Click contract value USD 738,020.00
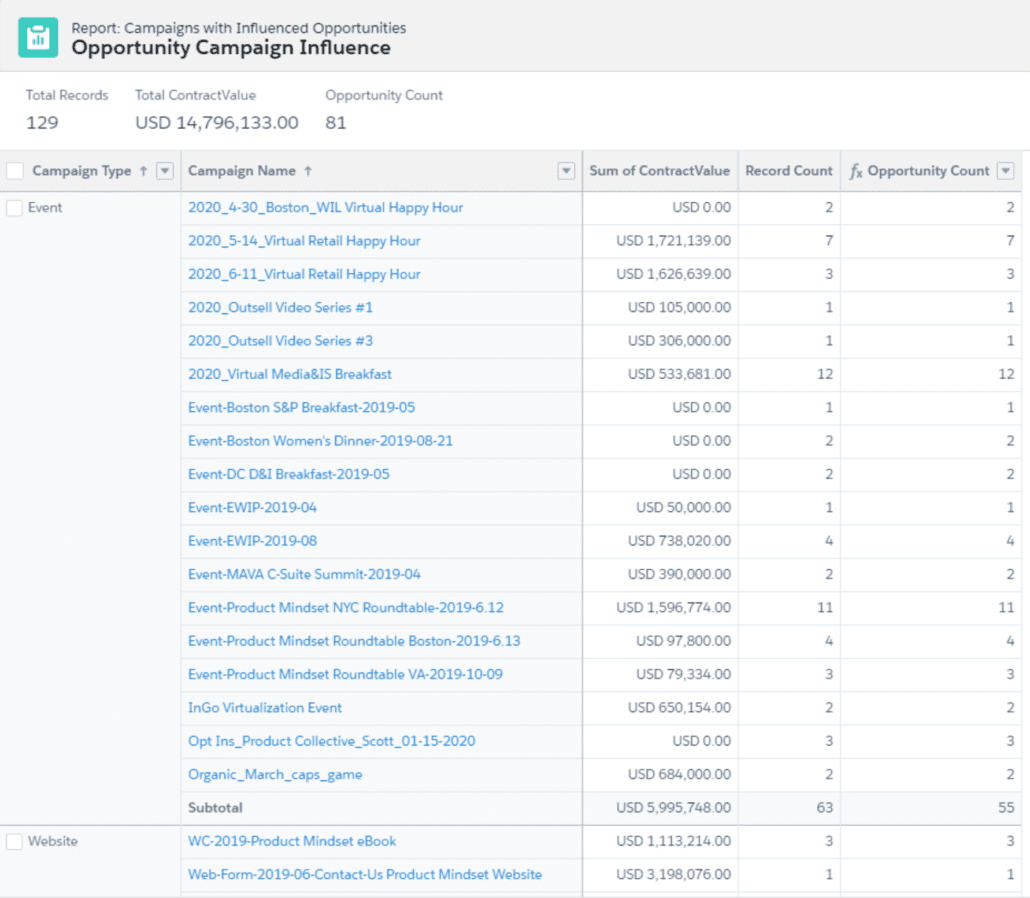Screen dimensions: 1030x898 click(x=679, y=541)
